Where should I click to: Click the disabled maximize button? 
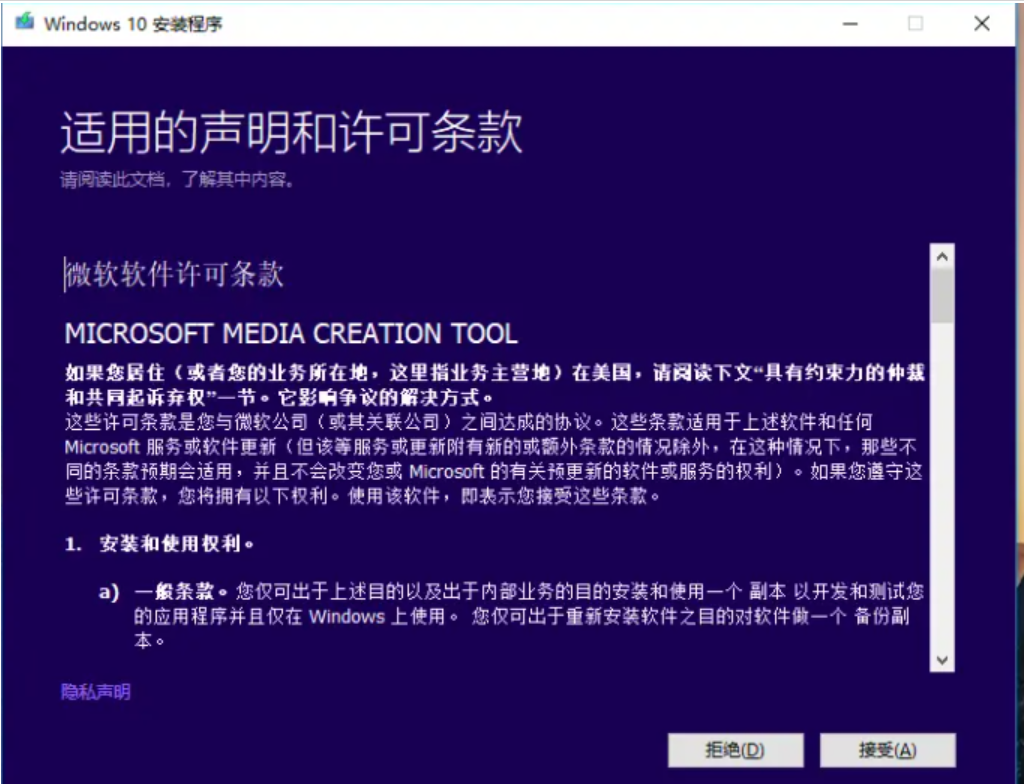(913, 22)
